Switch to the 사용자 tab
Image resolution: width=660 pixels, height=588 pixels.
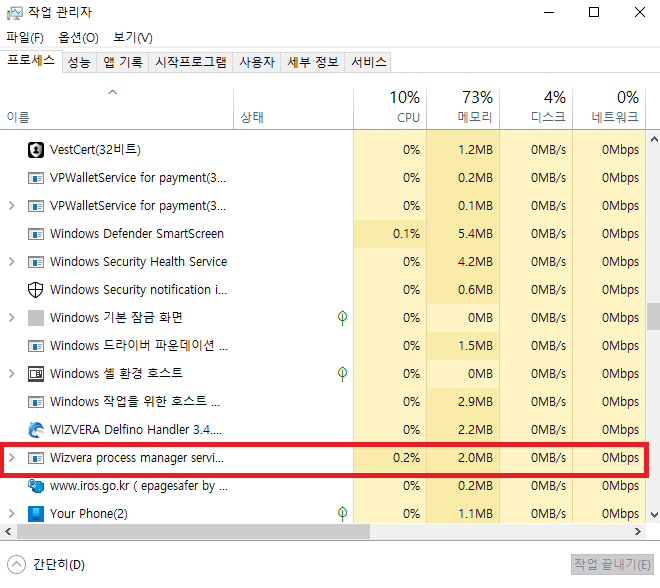tap(257, 63)
